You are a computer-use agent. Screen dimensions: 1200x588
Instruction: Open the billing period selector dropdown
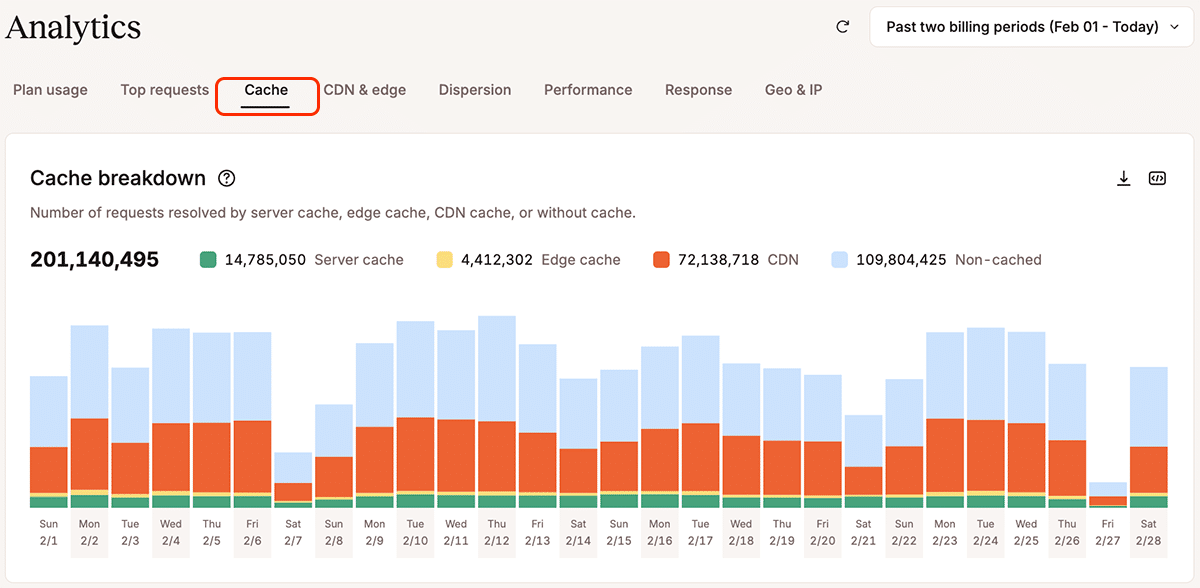tap(1031, 27)
